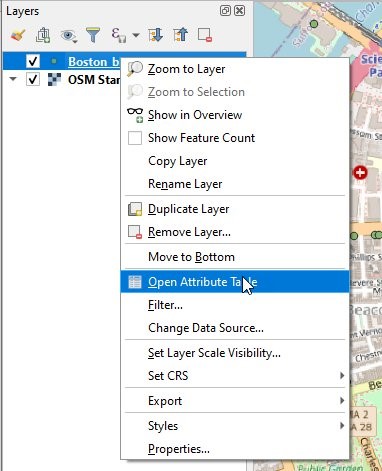Image resolution: width=382 pixels, height=471 pixels.
Task: Expand the Set CRS submenu arrow
Action: coord(342,376)
